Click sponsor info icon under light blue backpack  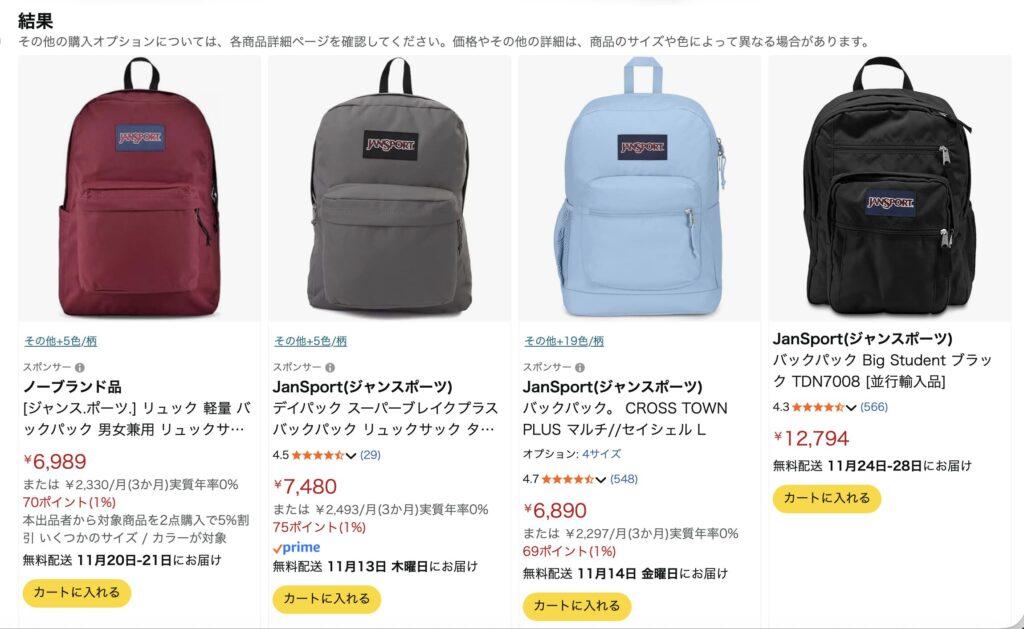point(580,368)
